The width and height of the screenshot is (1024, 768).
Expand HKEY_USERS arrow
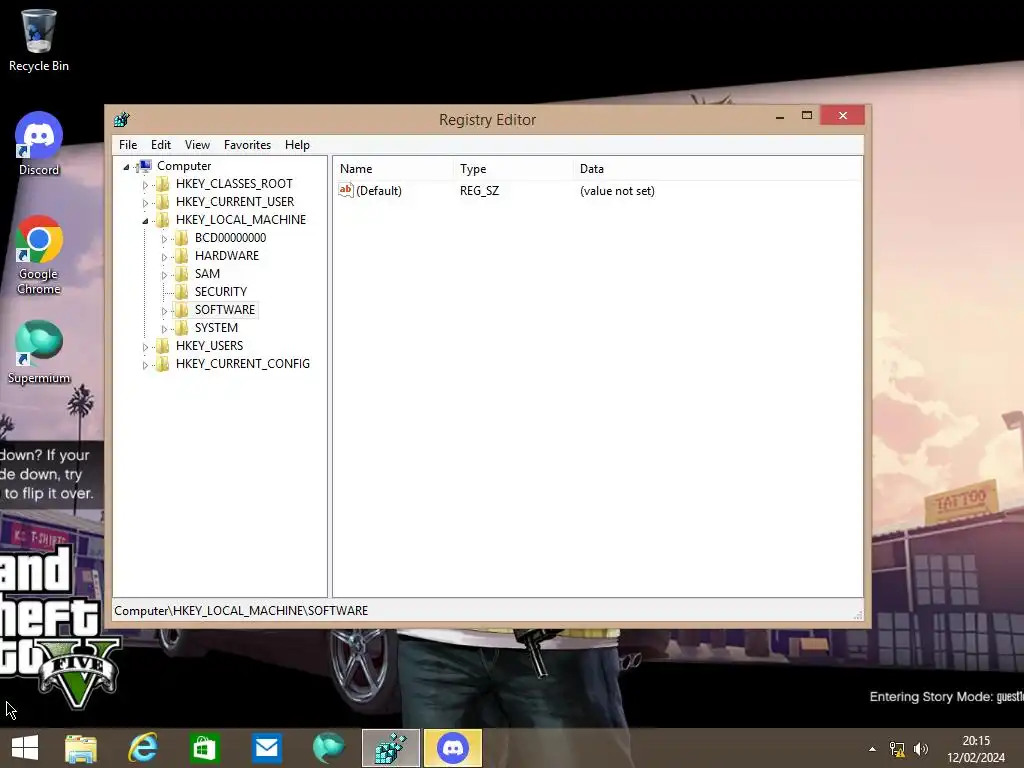coord(145,347)
